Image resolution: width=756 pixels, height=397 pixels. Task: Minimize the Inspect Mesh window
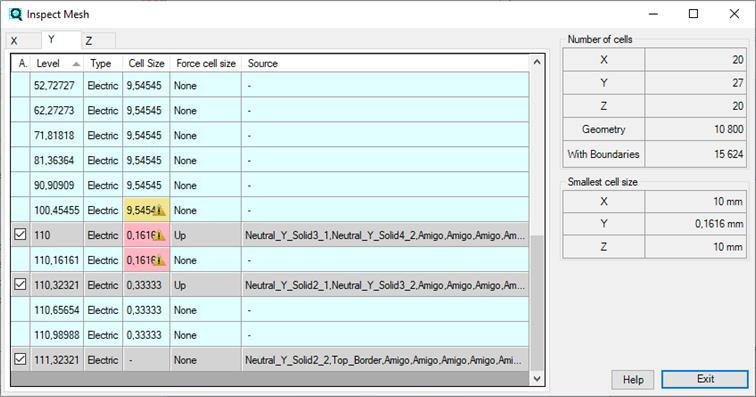[653, 14]
